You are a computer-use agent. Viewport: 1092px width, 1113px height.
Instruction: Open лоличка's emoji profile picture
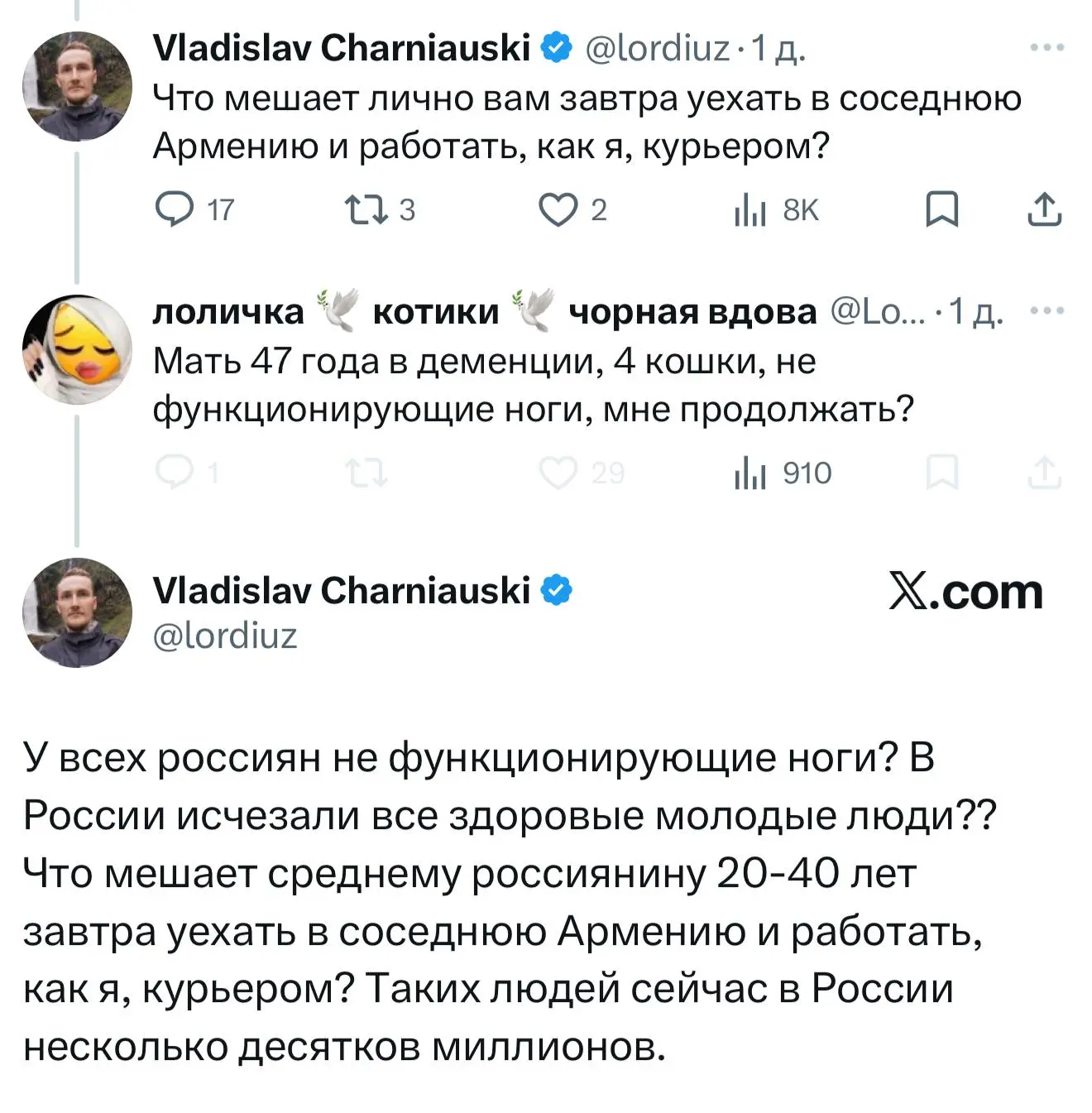tap(77, 349)
